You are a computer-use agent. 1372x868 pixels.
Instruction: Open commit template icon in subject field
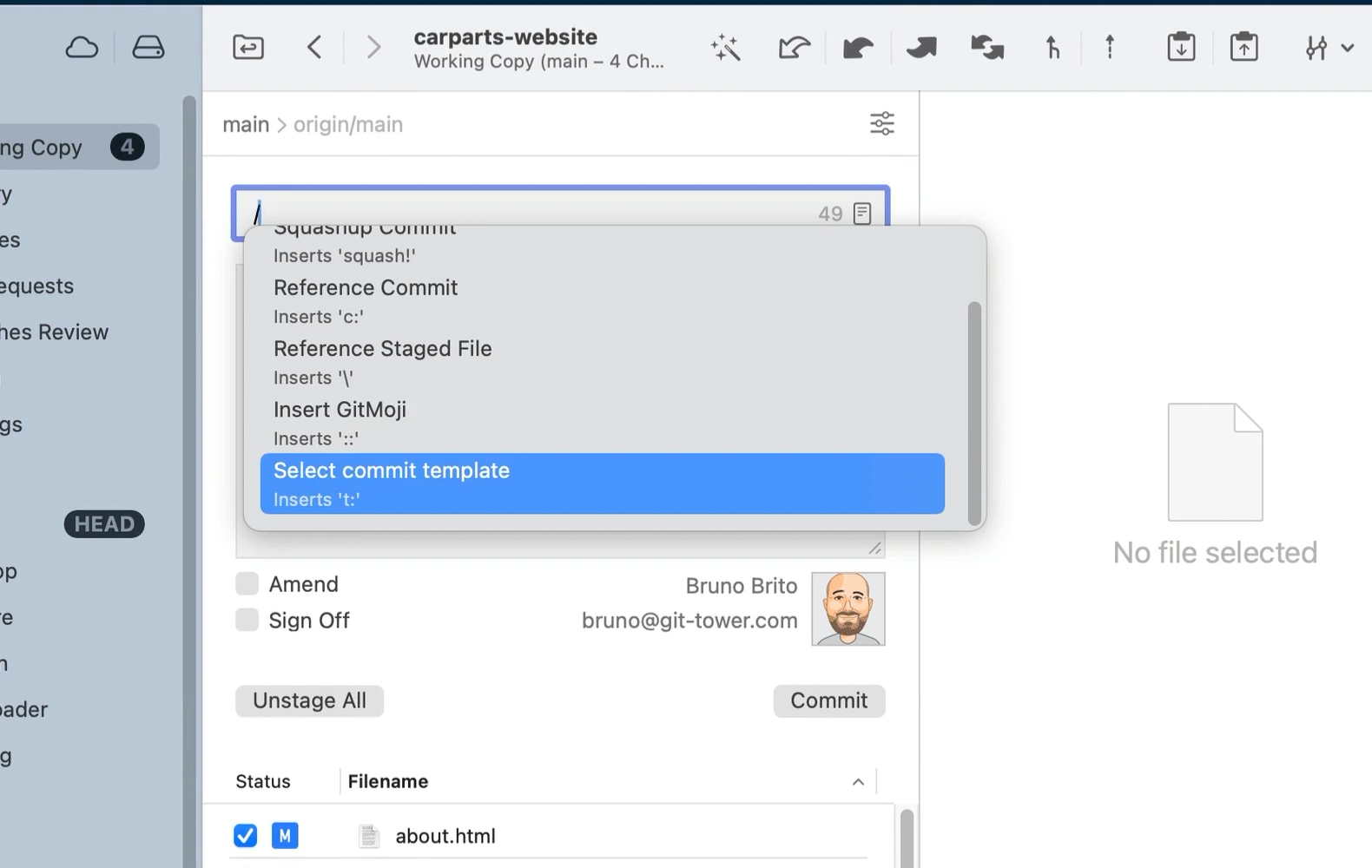tap(862, 214)
